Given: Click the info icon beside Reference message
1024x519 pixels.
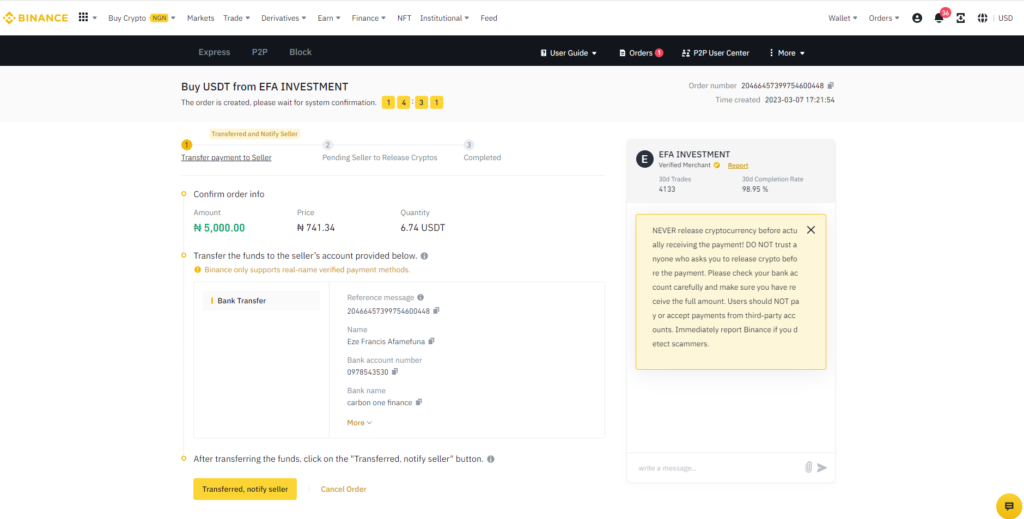Looking at the screenshot, I should [x=421, y=298].
